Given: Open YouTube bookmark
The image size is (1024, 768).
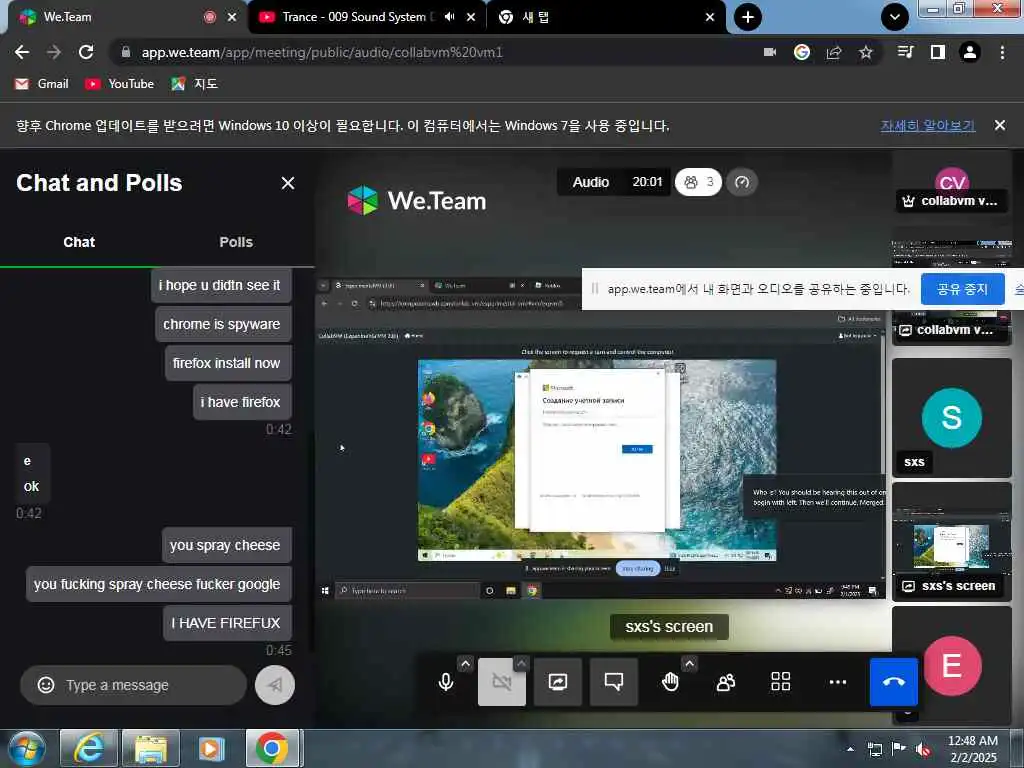Looking at the screenshot, I should pyautogui.click(x=120, y=84).
